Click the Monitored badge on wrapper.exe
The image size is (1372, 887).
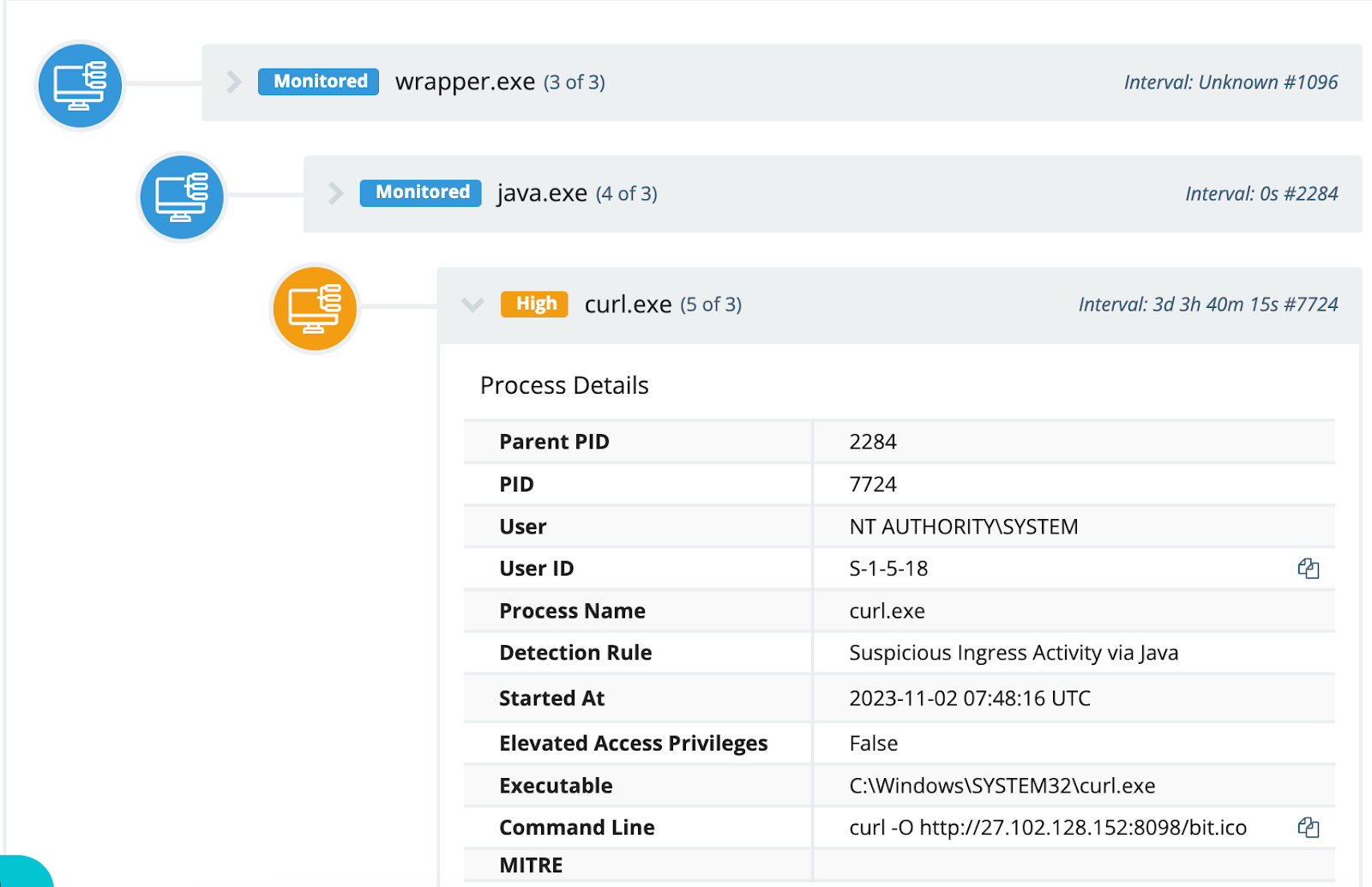coord(317,81)
